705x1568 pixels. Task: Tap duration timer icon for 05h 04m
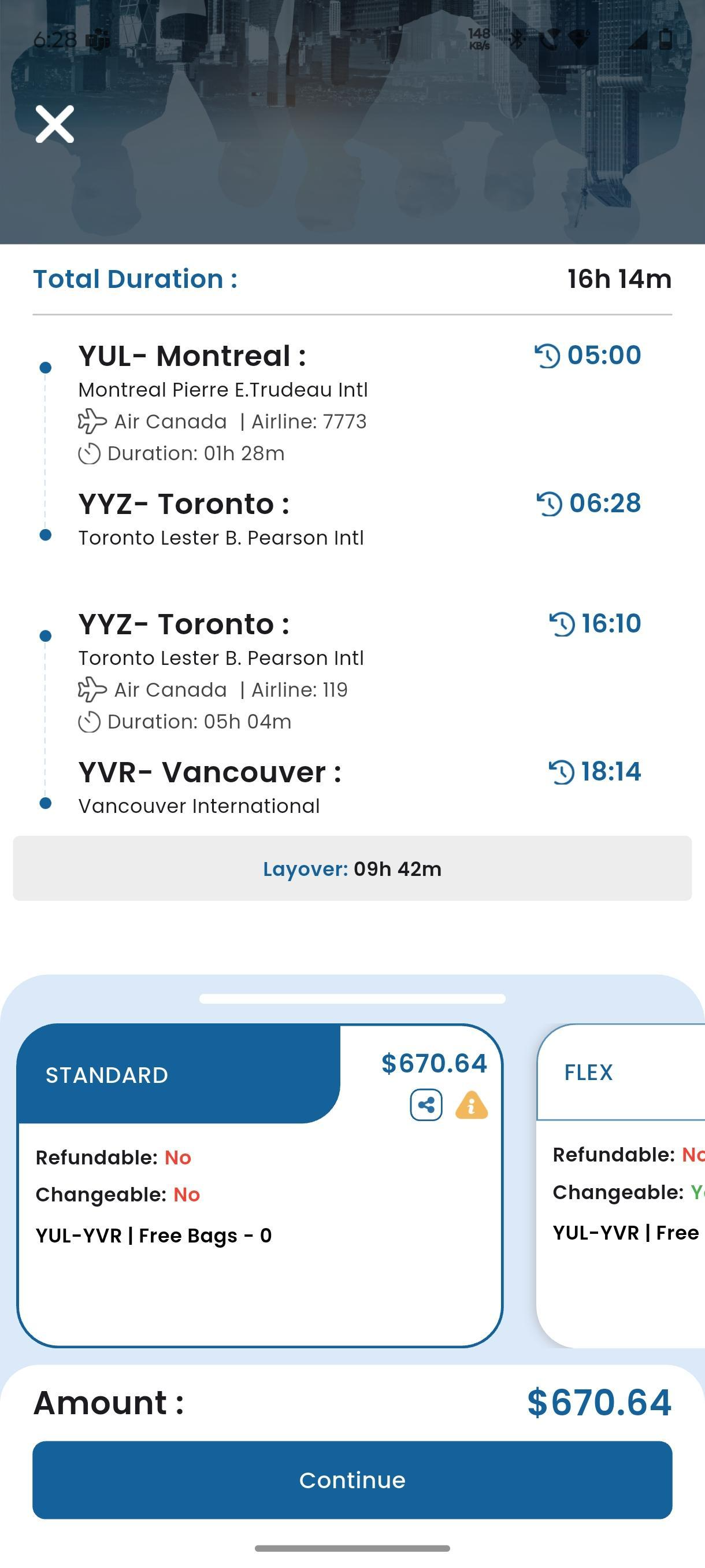(x=90, y=722)
